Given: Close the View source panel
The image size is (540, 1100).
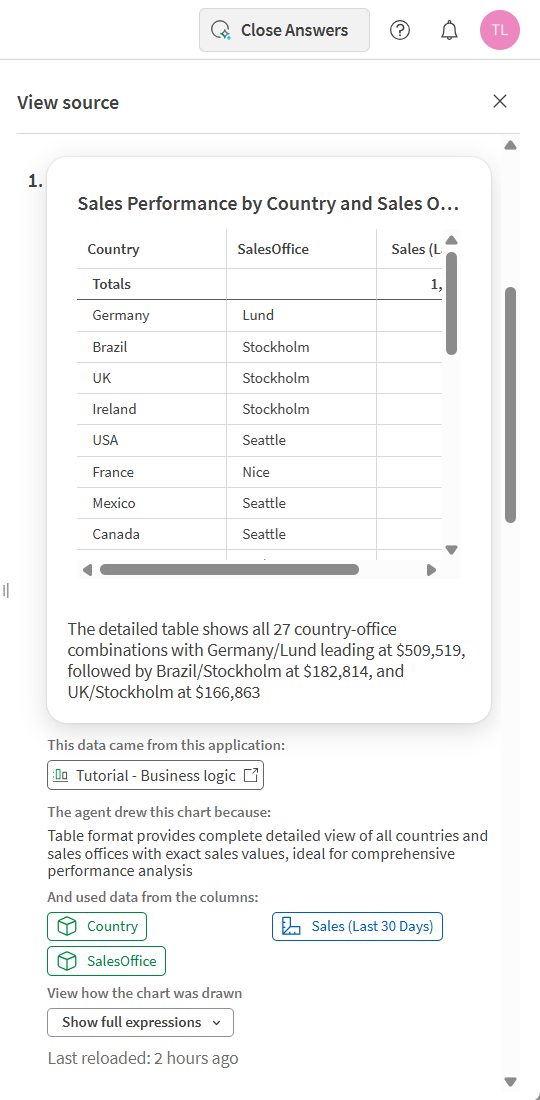Looking at the screenshot, I should point(500,101).
